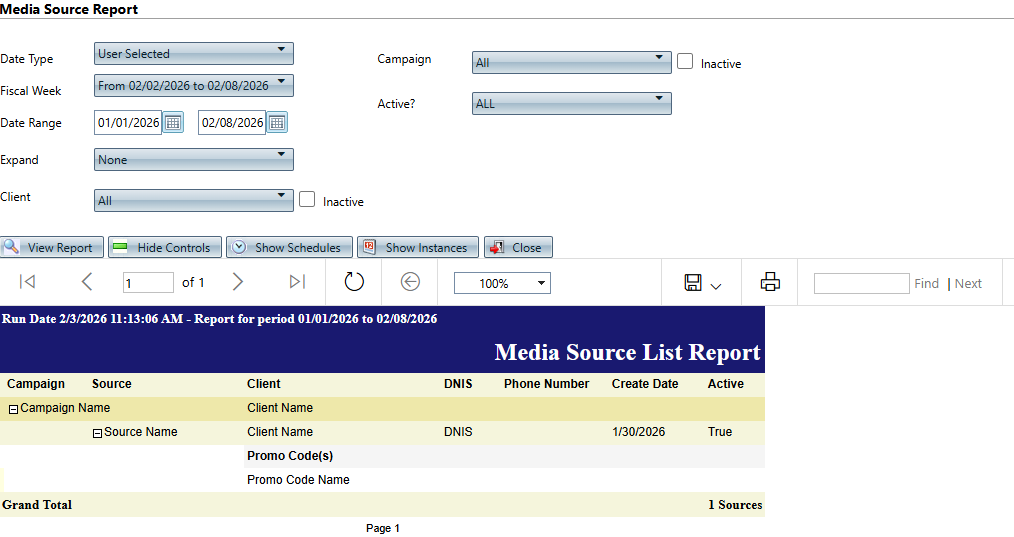The width and height of the screenshot is (1014, 537).
Task: Open the save/export dropdown menu
Action: (703, 284)
